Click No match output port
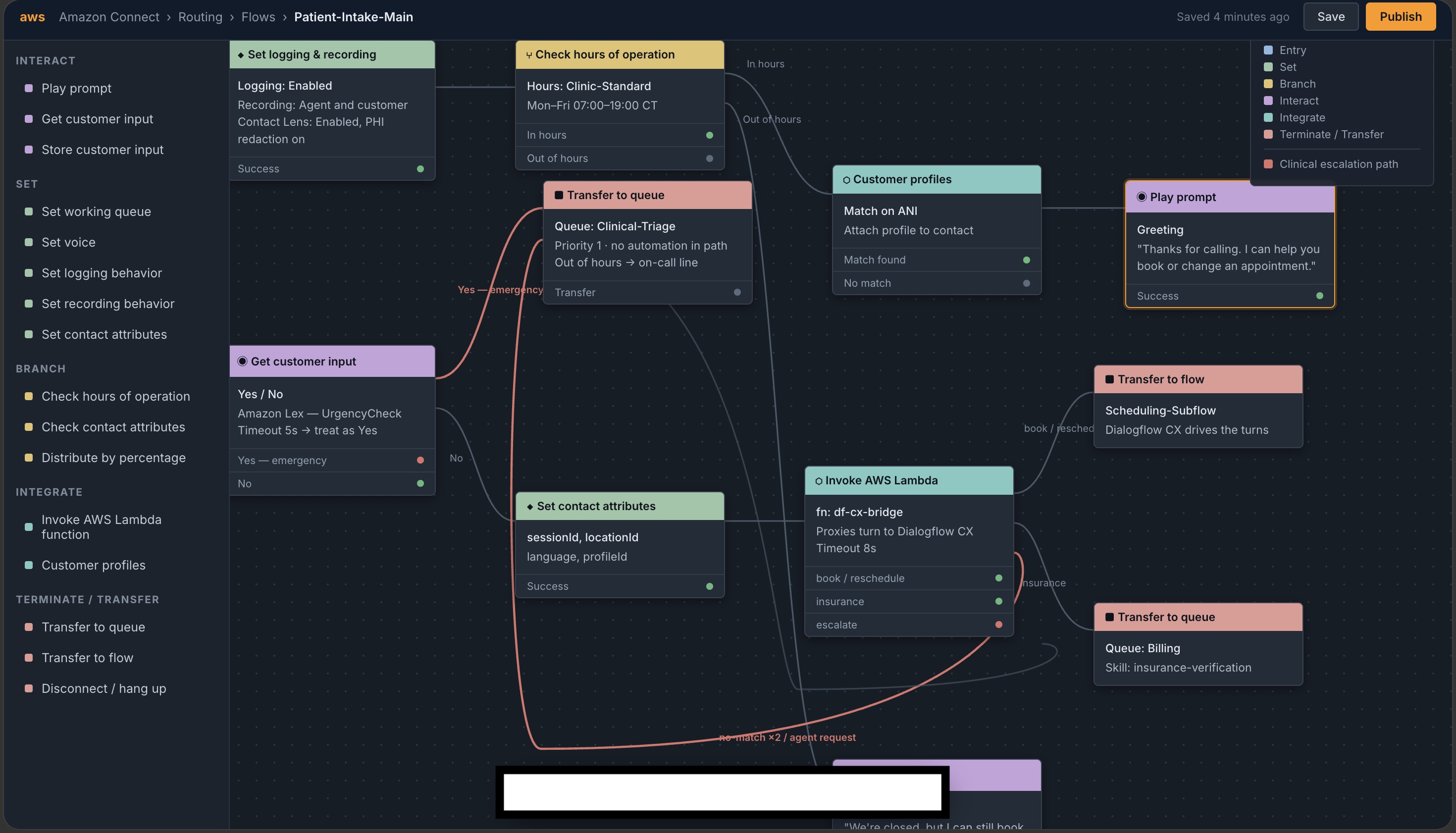Screen dimensions: 1456x833 pos(1026,283)
